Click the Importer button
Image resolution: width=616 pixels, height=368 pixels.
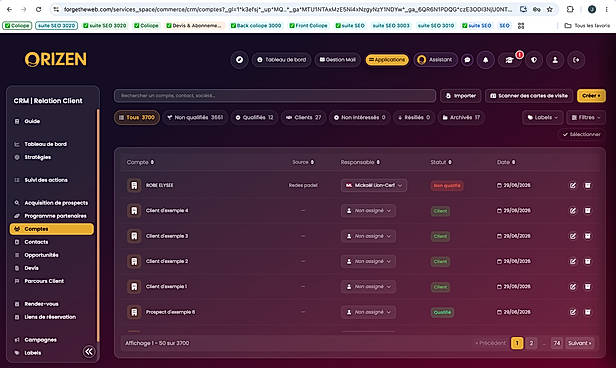[x=460, y=96]
